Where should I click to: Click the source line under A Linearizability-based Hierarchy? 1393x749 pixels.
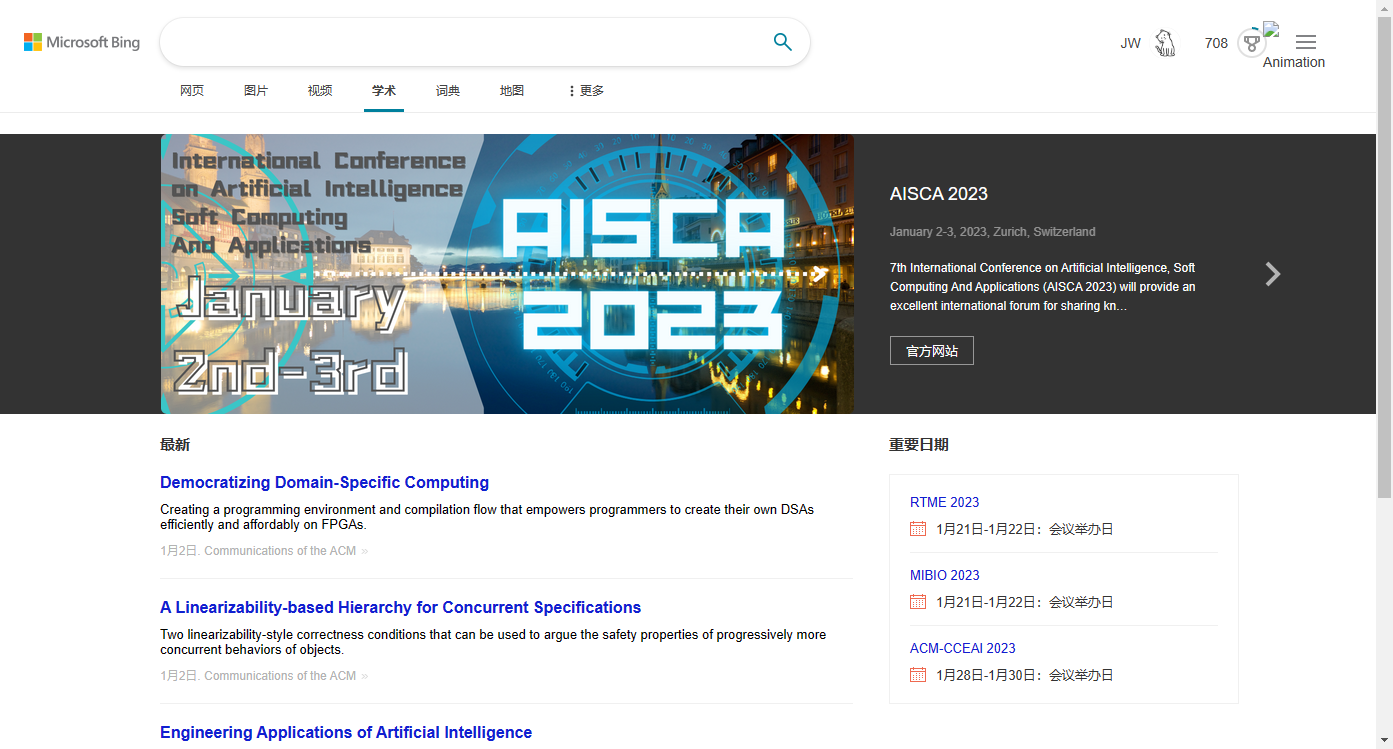click(264, 676)
